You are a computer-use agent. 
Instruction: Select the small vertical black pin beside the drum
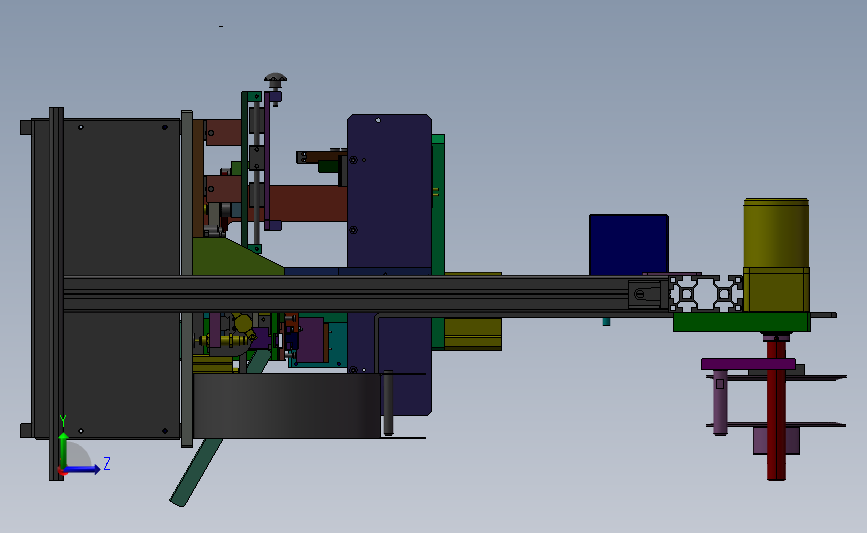coord(388,403)
